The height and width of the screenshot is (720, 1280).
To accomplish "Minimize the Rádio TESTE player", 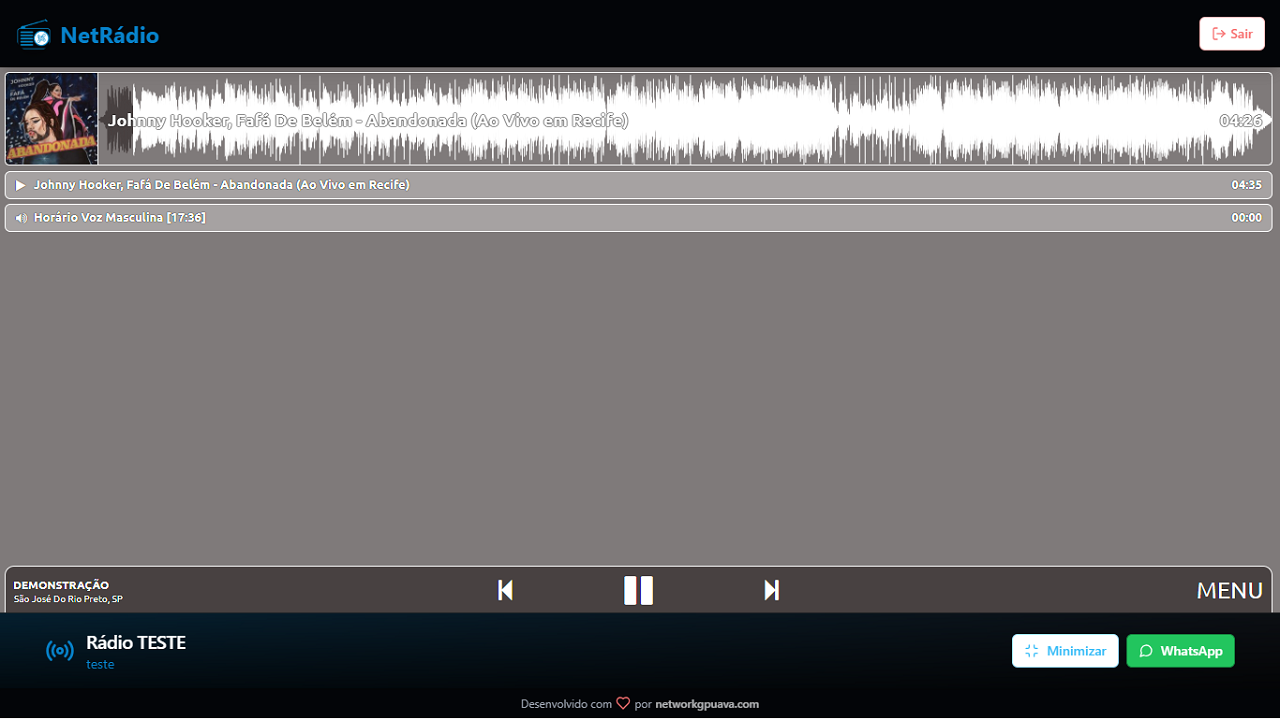I will [1065, 650].
